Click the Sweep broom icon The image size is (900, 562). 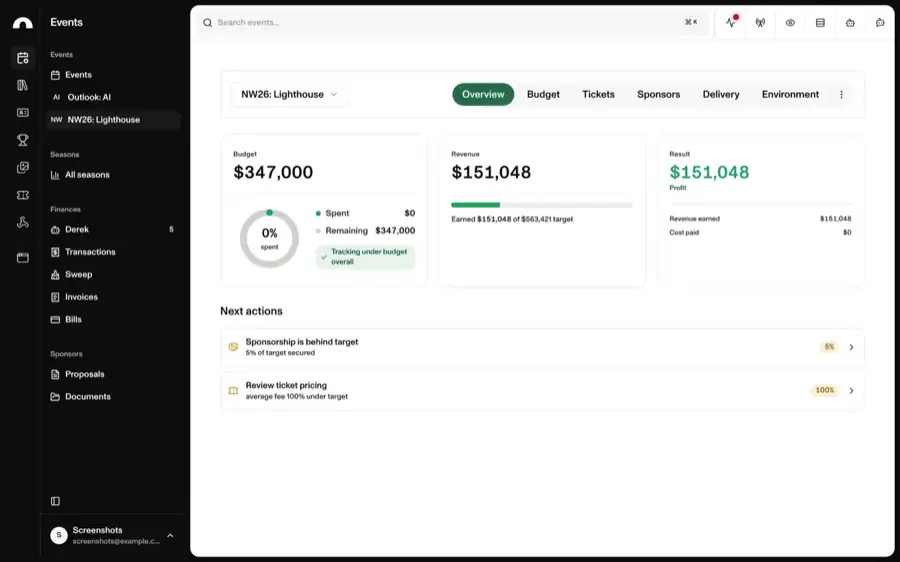coord(55,274)
